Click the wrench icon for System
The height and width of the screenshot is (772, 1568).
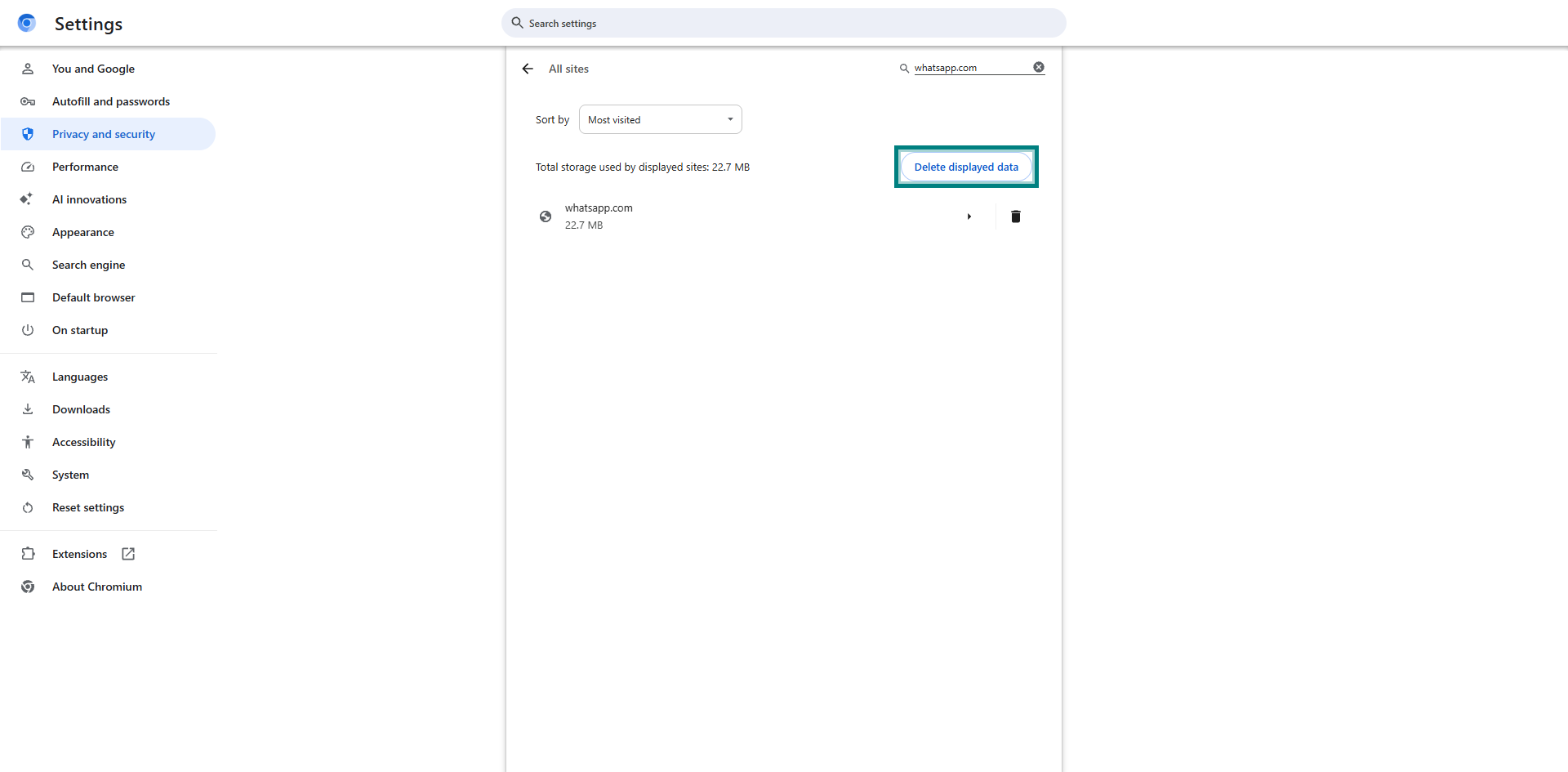(x=28, y=475)
